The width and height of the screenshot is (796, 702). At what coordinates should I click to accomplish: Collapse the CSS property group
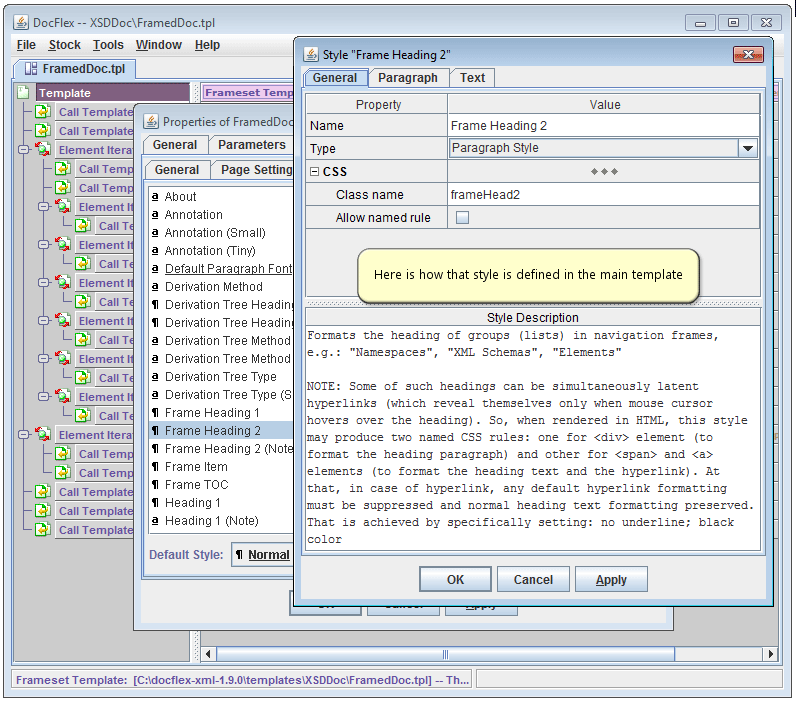click(314, 172)
